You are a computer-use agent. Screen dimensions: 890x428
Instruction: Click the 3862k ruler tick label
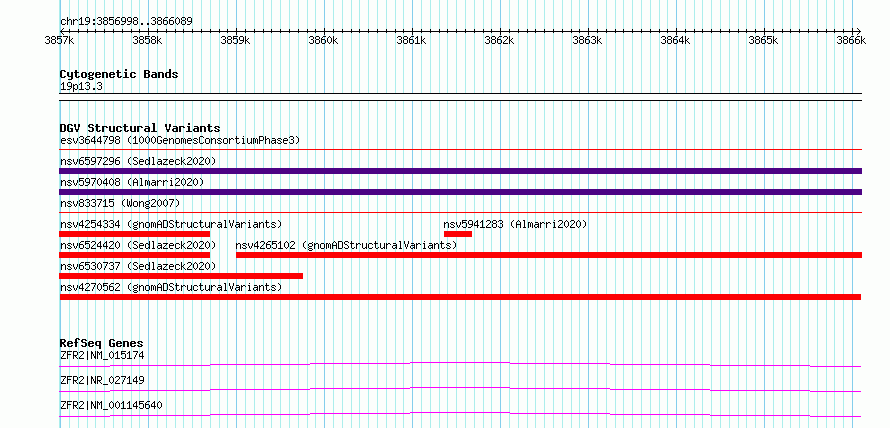pos(499,41)
